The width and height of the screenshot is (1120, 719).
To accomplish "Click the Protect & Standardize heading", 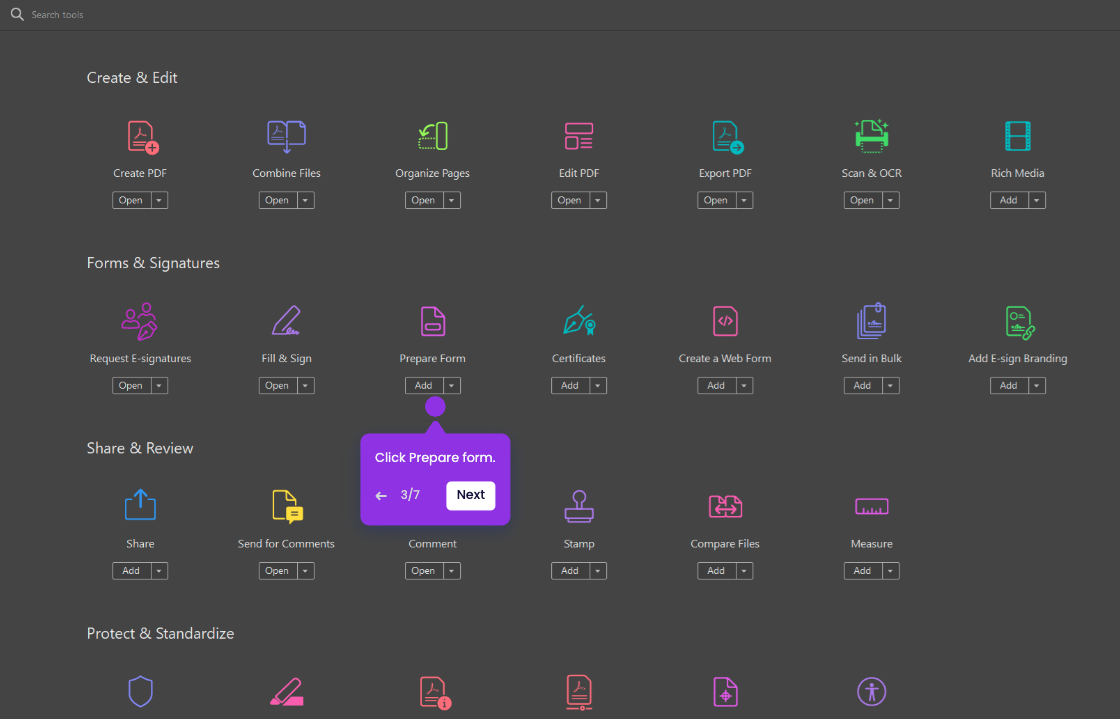I will 160,634.
